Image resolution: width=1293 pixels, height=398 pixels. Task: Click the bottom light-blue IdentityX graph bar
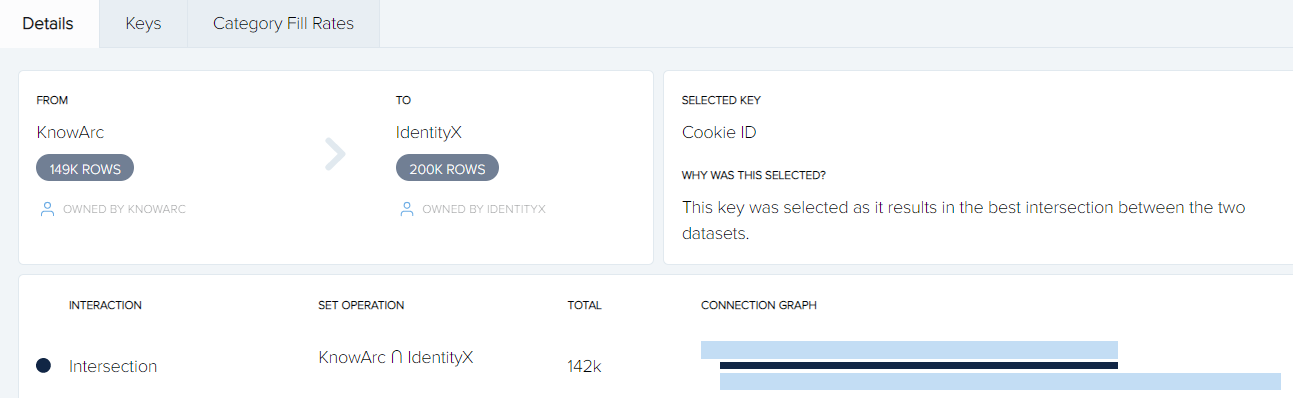point(1000,381)
